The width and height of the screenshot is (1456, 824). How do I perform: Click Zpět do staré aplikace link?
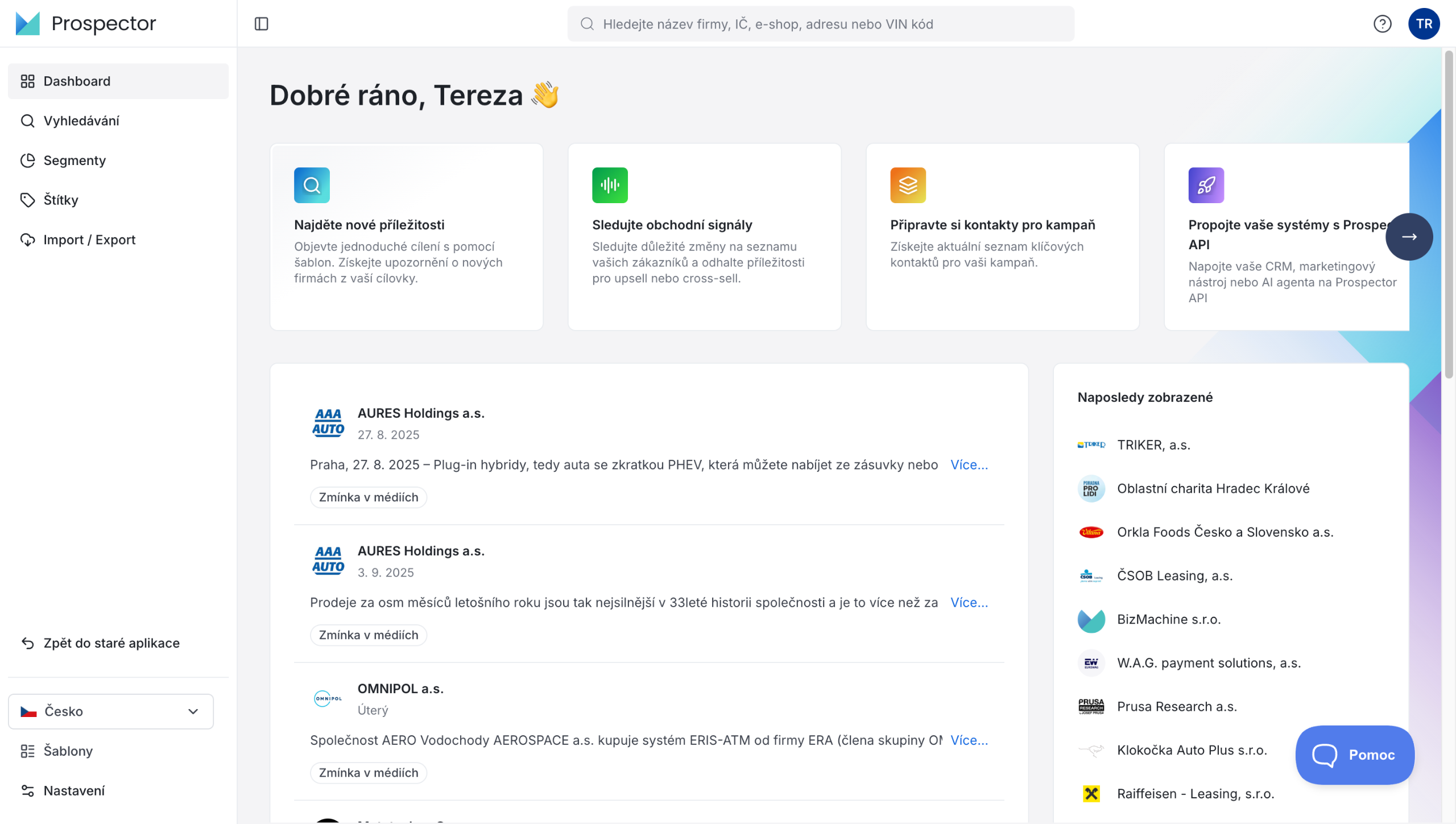click(111, 643)
